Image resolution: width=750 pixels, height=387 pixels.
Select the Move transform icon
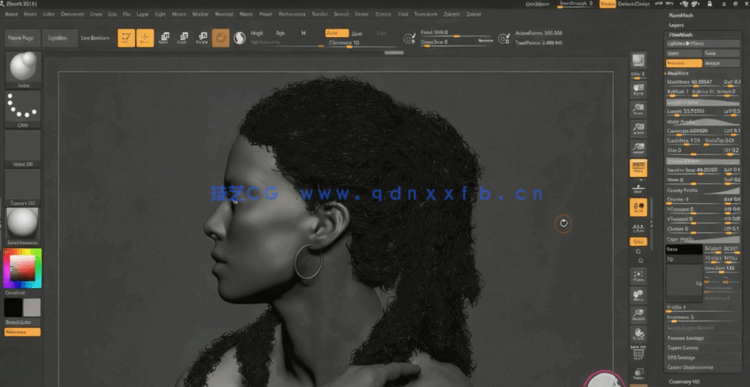(164, 38)
